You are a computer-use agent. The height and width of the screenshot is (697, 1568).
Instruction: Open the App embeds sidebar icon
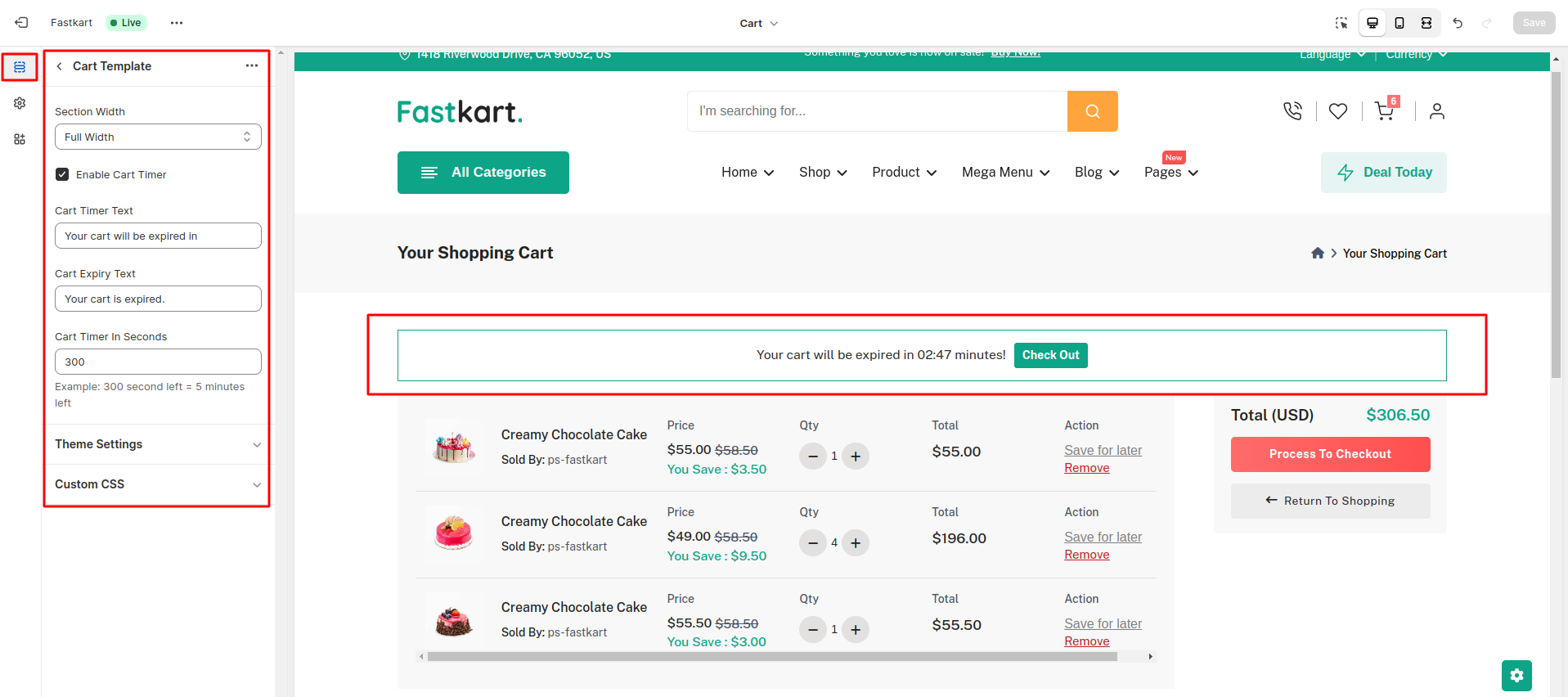tap(20, 139)
